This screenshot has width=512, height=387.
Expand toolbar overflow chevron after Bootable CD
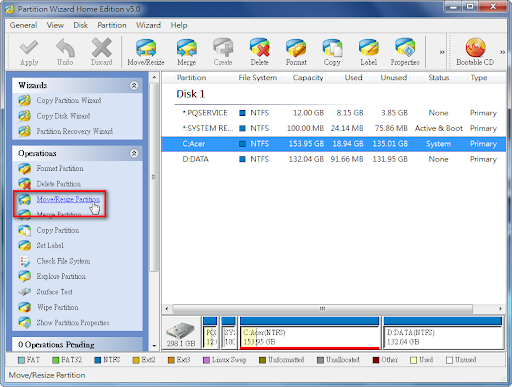[x=502, y=52]
